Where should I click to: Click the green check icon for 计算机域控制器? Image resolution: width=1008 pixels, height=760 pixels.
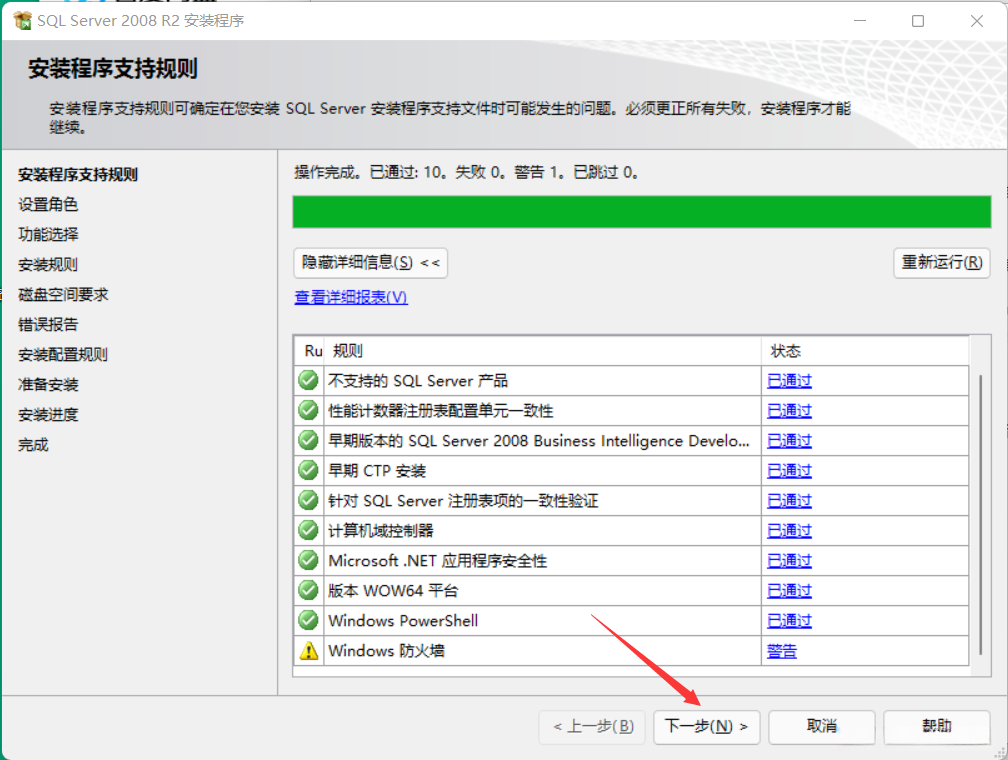pyautogui.click(x=309, y=530)
